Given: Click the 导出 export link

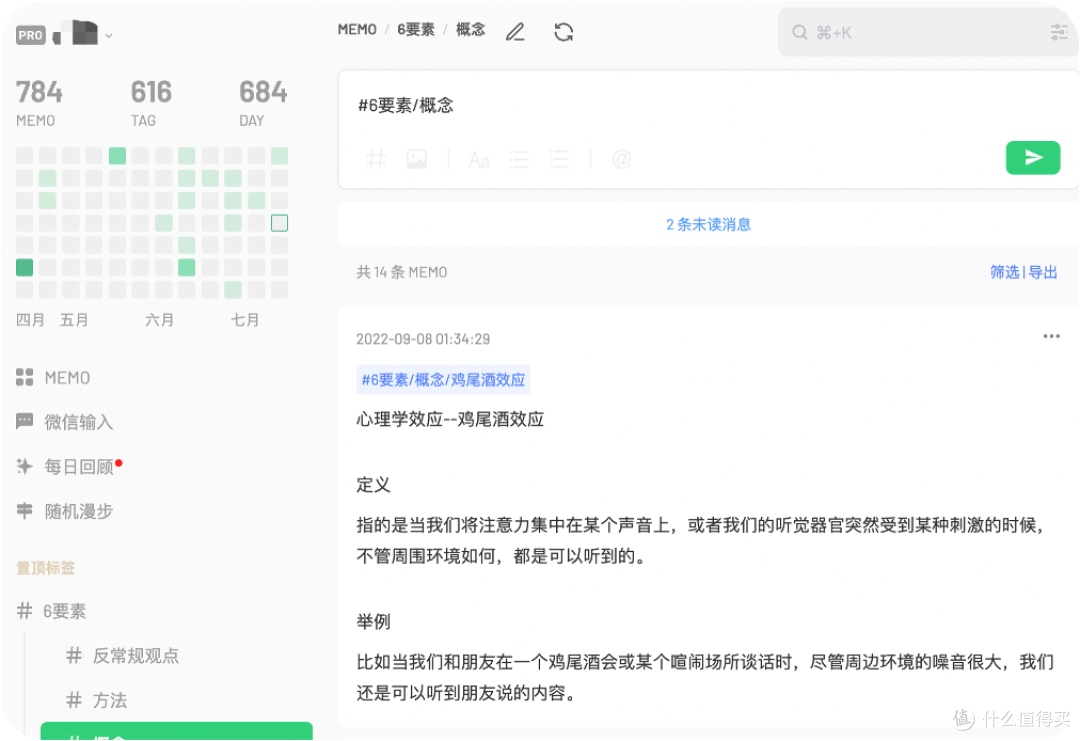Looking at the screenshot, I should (1043, 272).
